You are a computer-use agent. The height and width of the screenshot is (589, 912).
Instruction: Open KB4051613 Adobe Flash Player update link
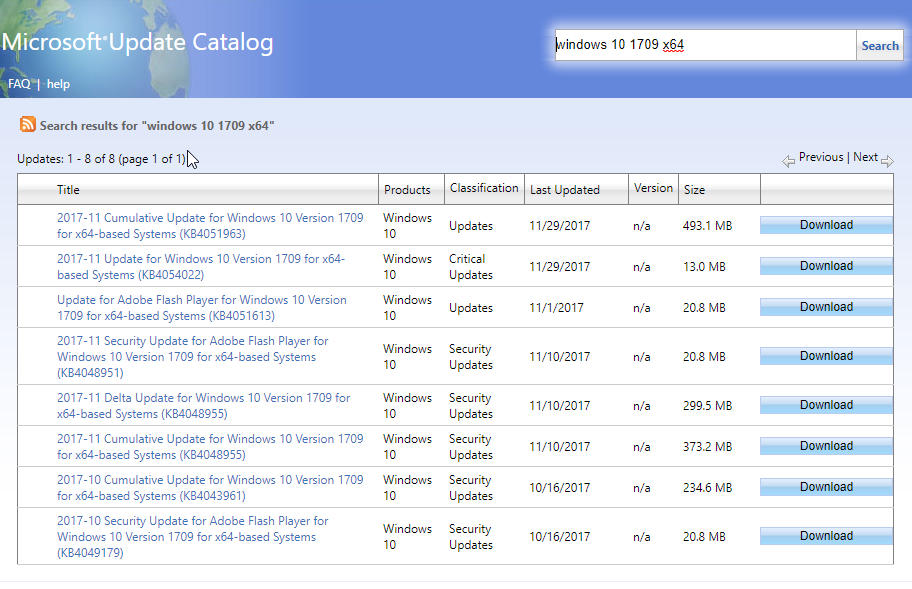(x=202, y=308)
